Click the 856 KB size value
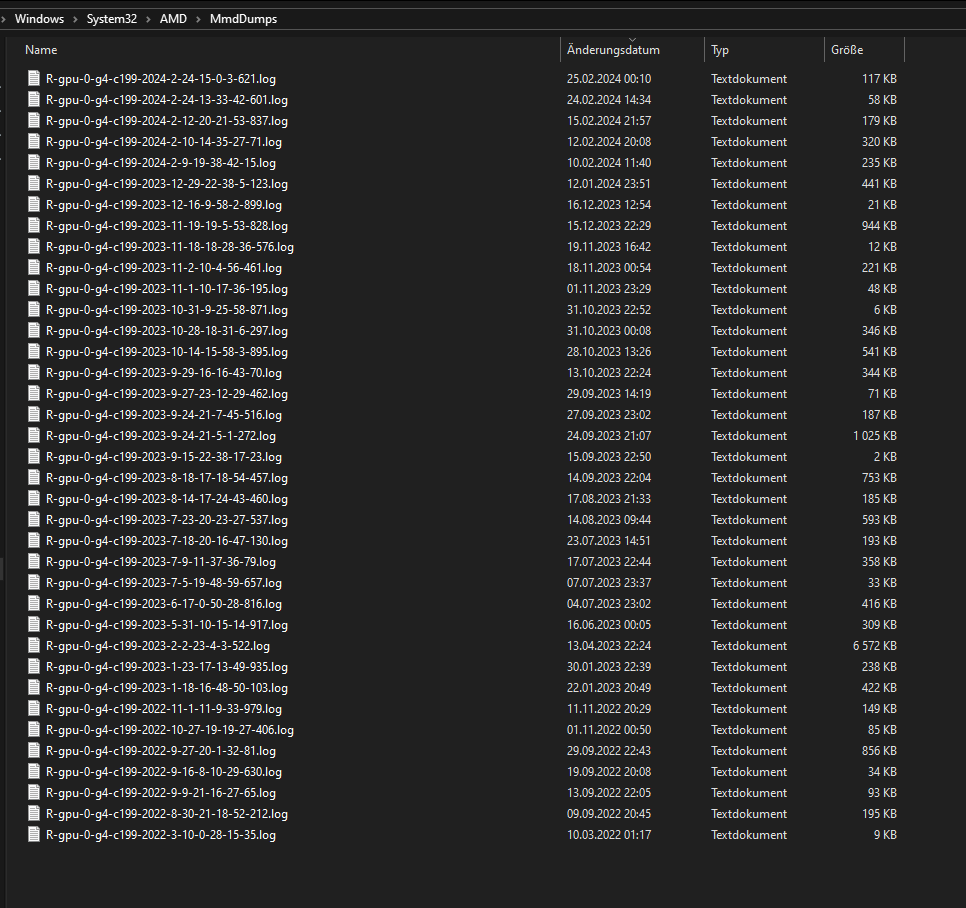The height and width of the screenshot is (908, 966). [x=879, y=751]
